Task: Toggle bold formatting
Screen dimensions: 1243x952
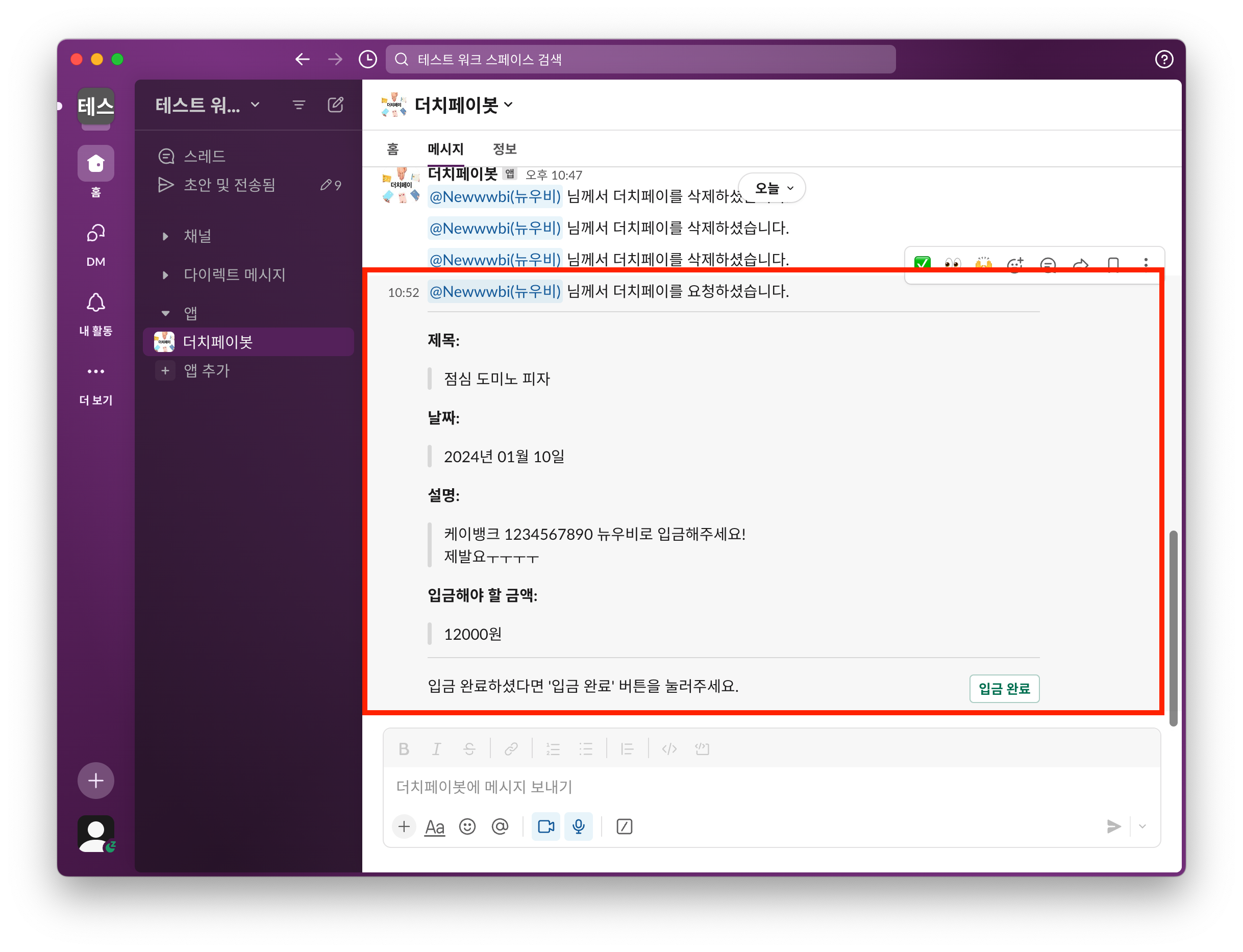Action: tap(404, 748)
